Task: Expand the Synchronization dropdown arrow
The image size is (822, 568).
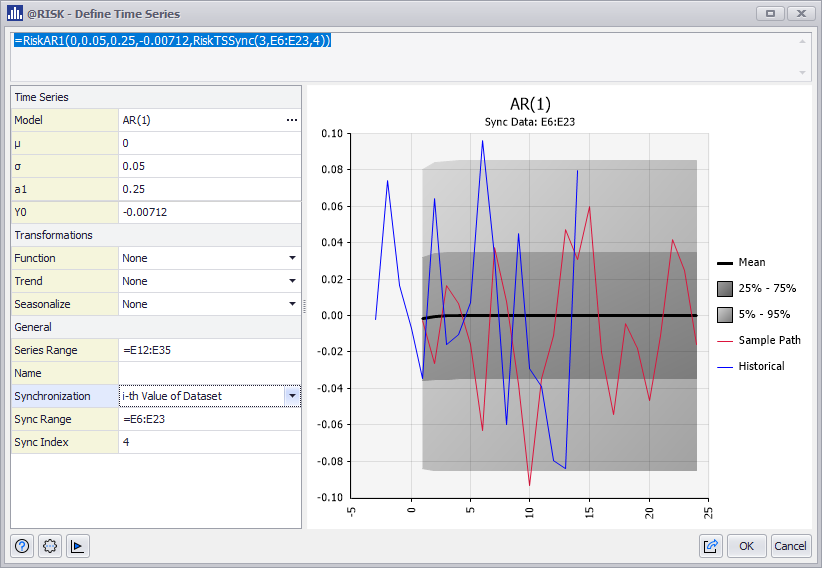Action: click(x=291, y=396)
